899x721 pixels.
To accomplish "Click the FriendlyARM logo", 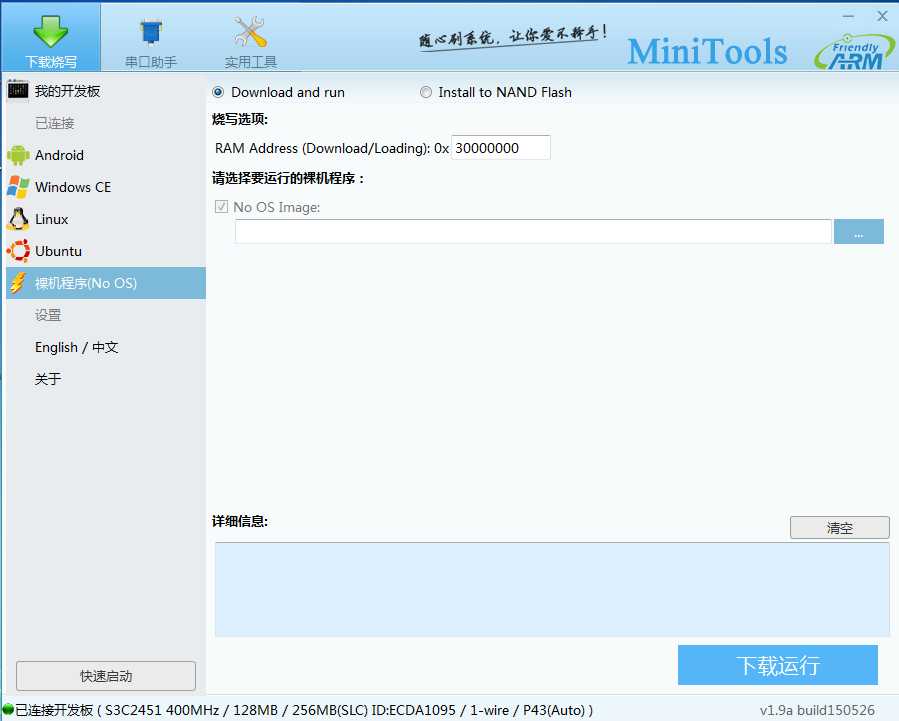I will coord(854,53).
